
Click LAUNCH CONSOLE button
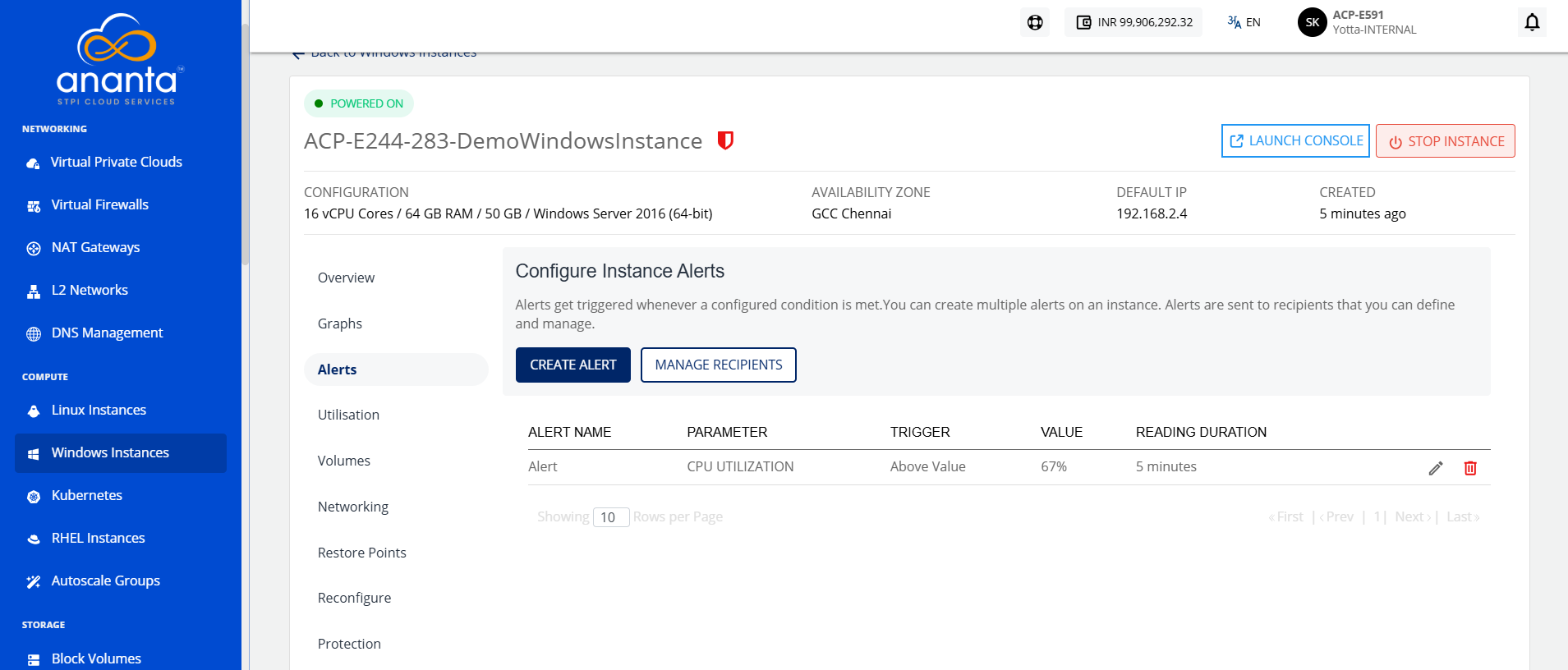click(1295, 141)
